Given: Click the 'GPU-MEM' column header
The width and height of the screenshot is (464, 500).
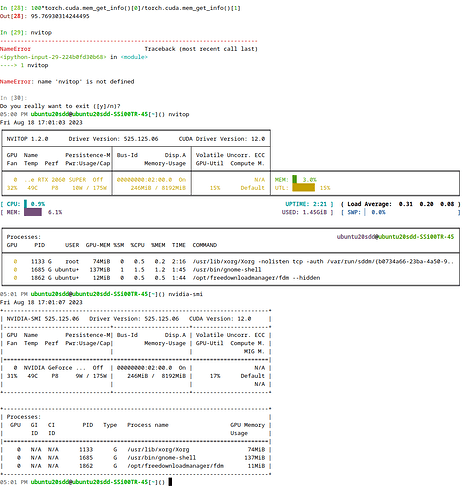Looking at the screenshot, I should point(98,245).
